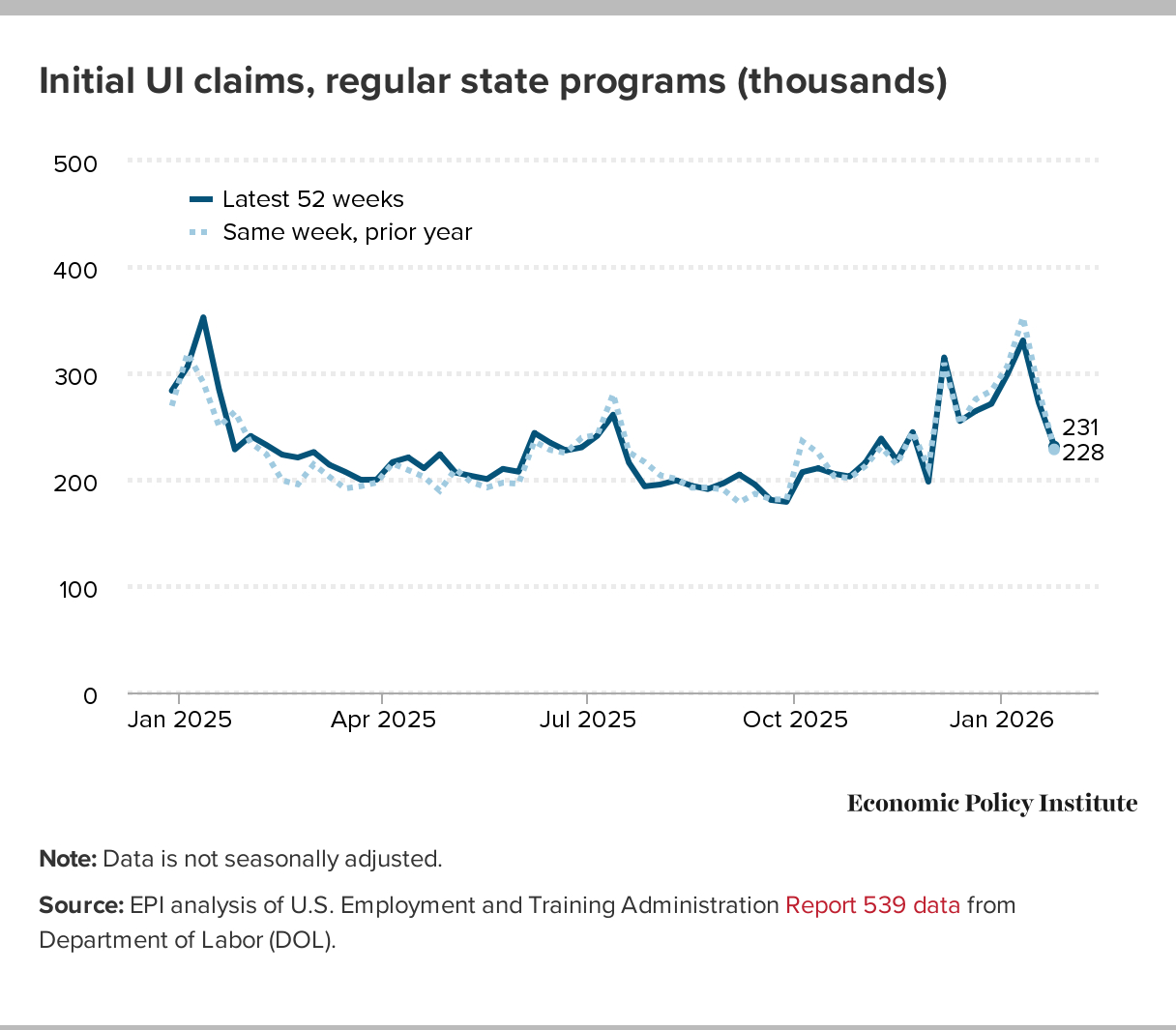The image size is (1176, 1030).
Task: Select the Jan 2026 x-axis label
Action: pyautogui.click(x=999, y=720)
